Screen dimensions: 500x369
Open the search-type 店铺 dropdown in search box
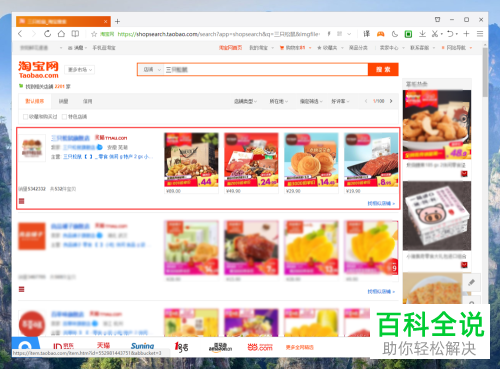click(x=151, y=69)
